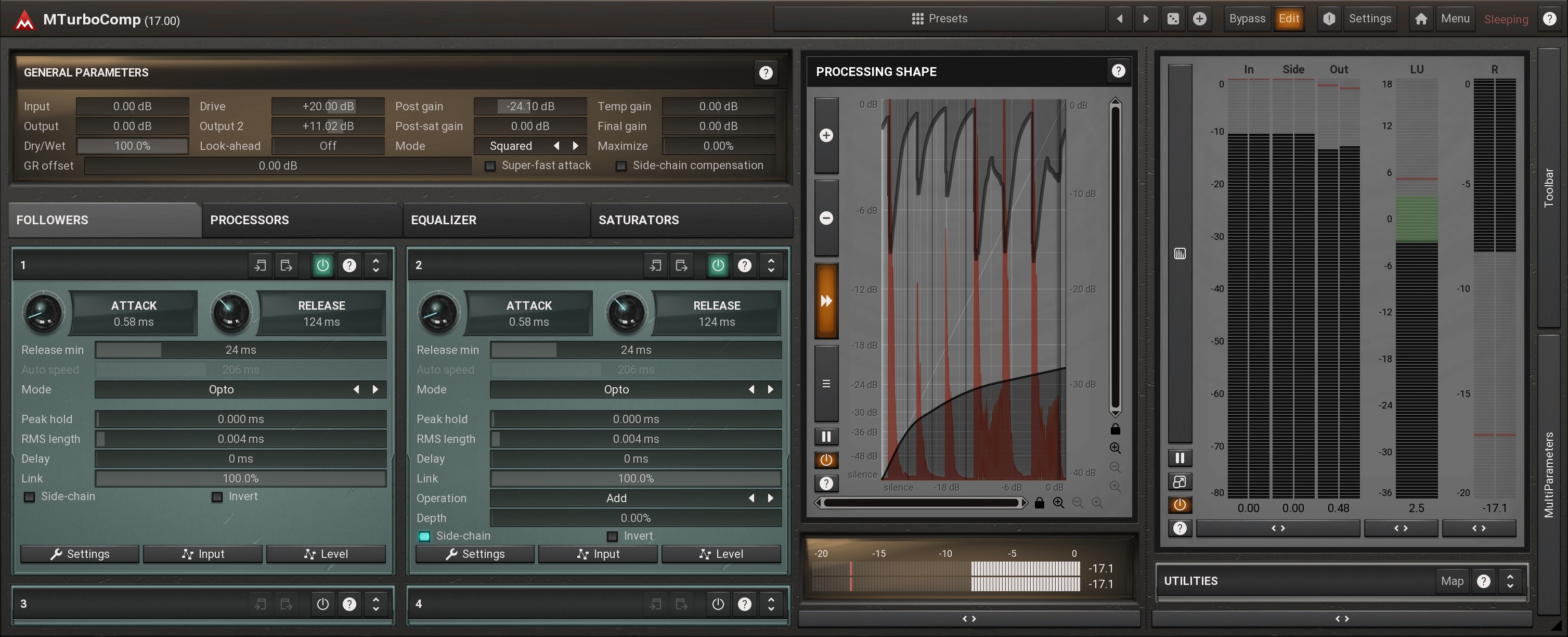Screen dimensions: 1568x637
Task: Switch to the SATURATORS tab
Action: [x=638, y=220]
